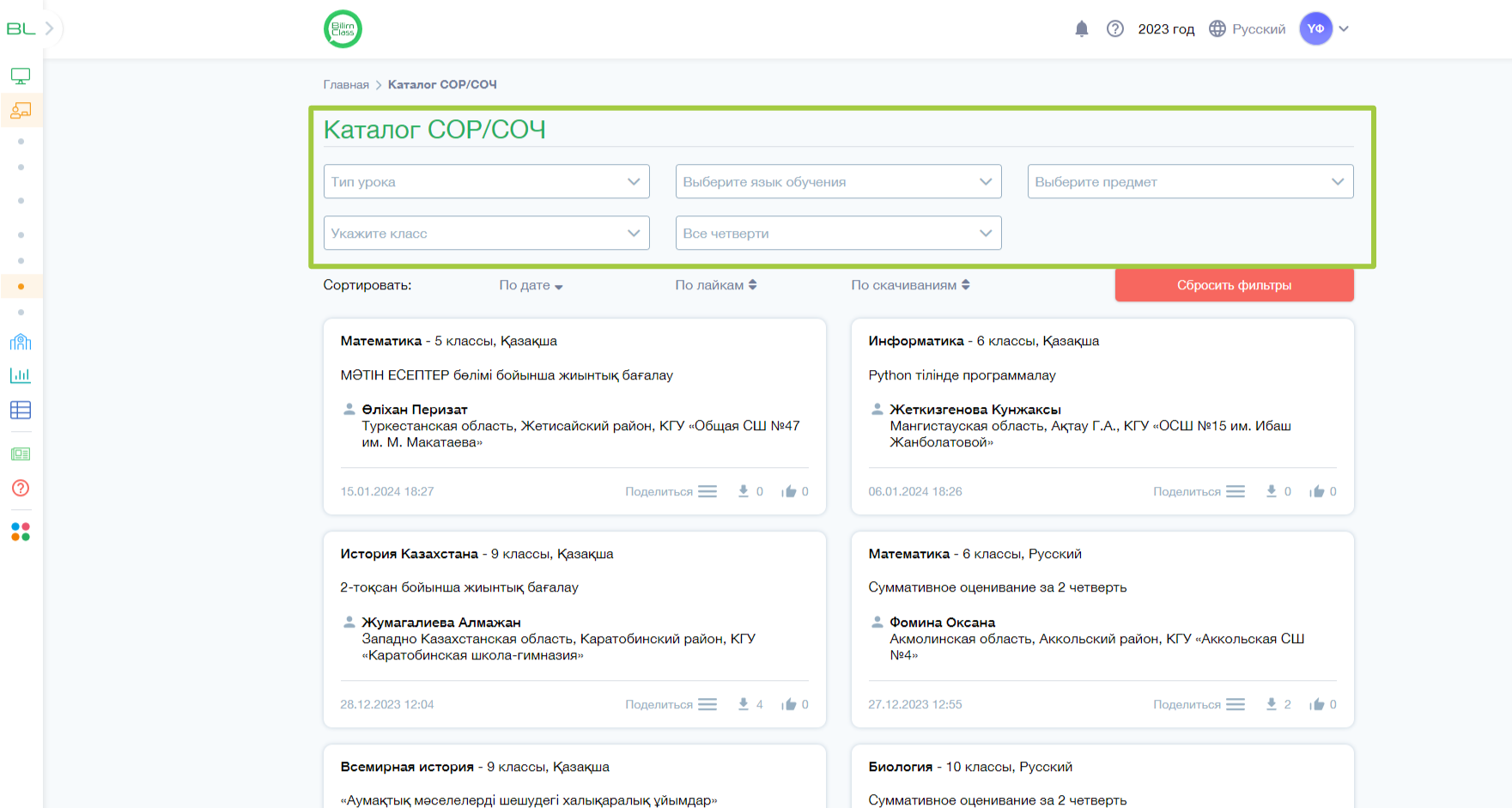This screenshot has width=1512, height=808.
Task: Expand the user menu chevron
Action: 1344,29
